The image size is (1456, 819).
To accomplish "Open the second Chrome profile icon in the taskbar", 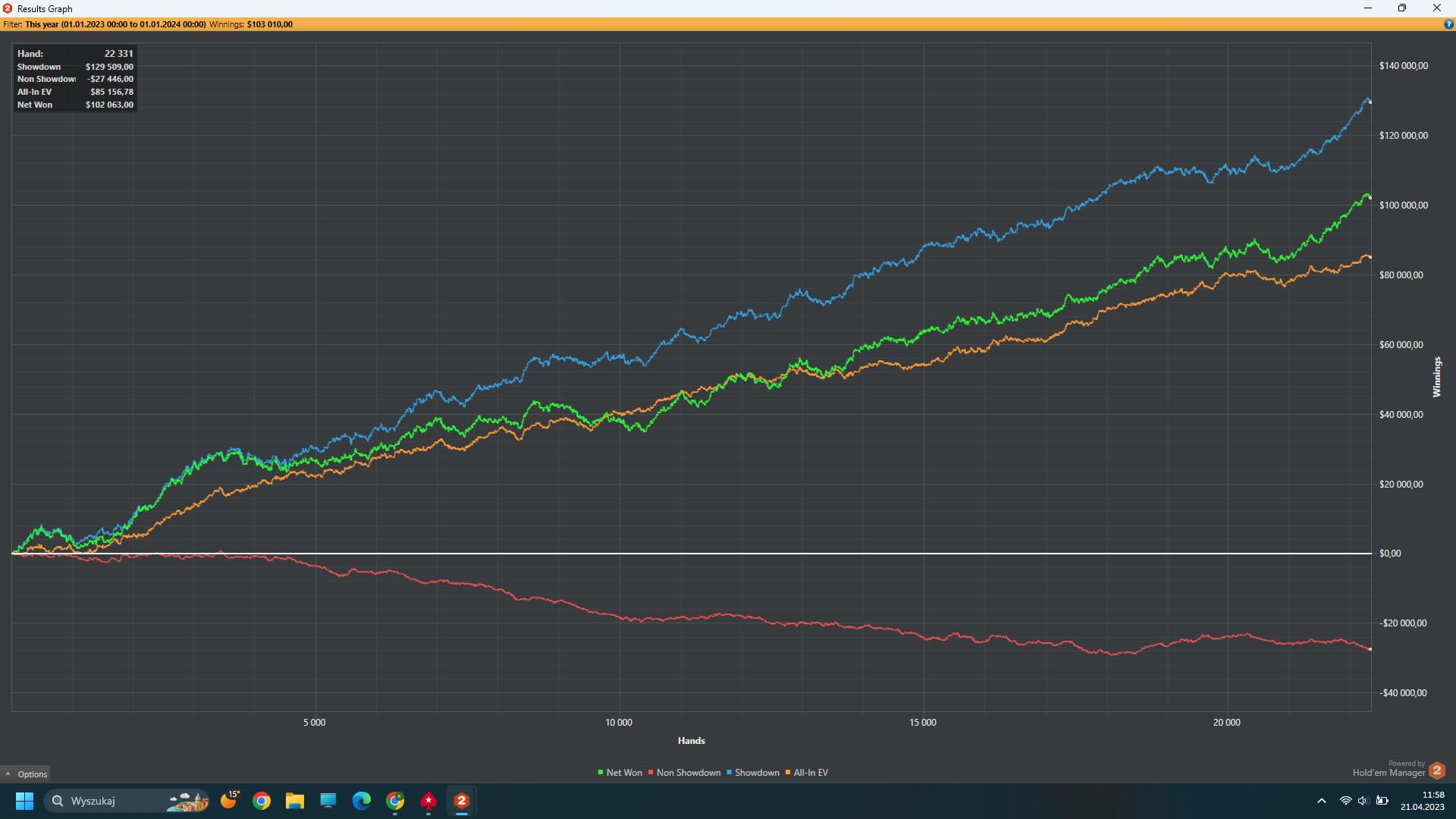I will [395, 801].
